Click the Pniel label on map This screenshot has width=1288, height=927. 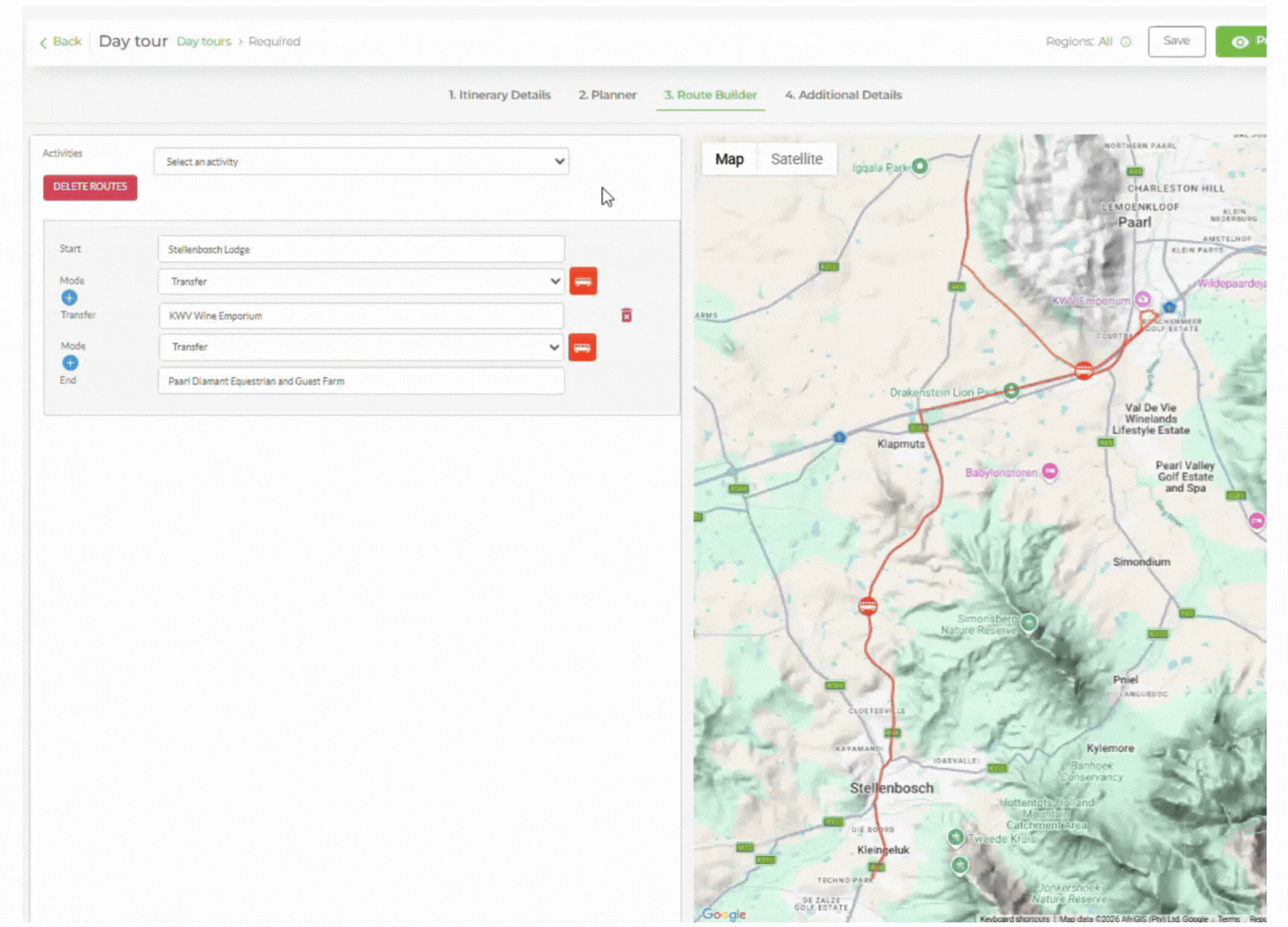(1125, 680)
